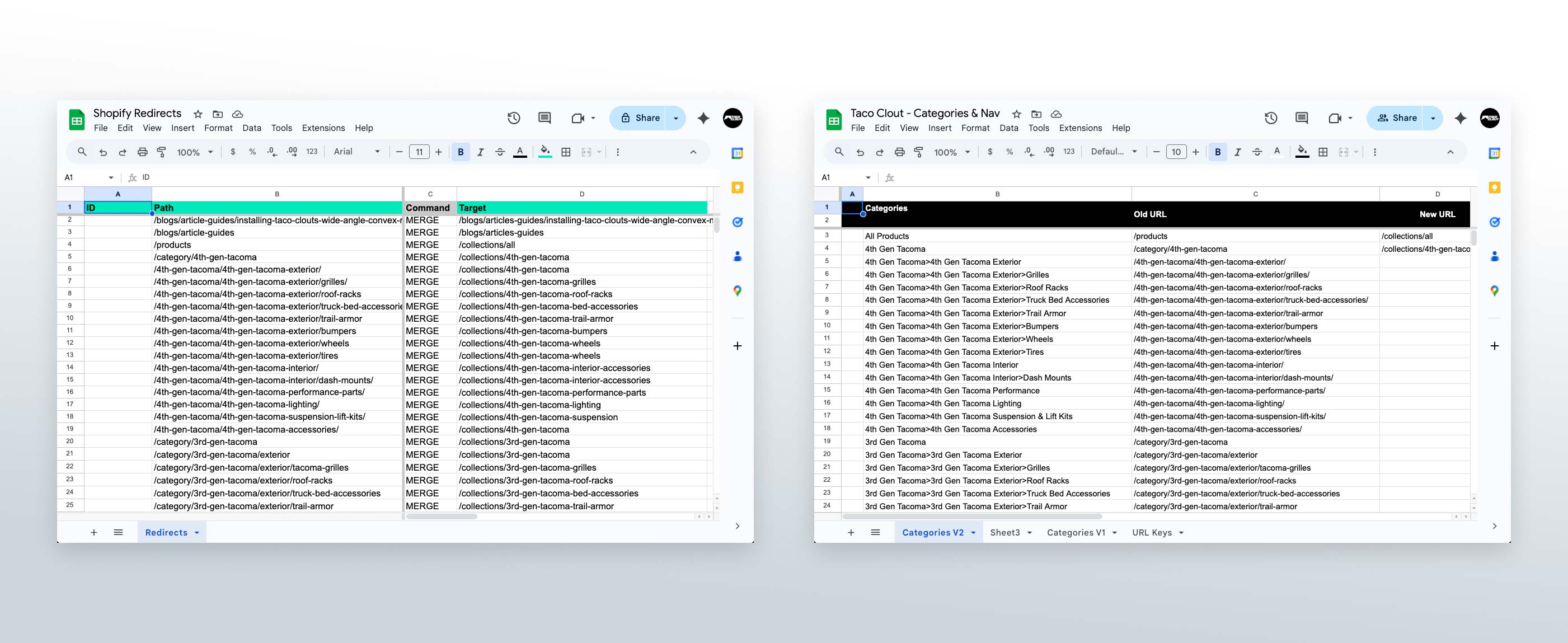This screenshot has height=643, width=1568.
Task: Open Redirects sheet tab menu arrow
Action: coord(196,533)
